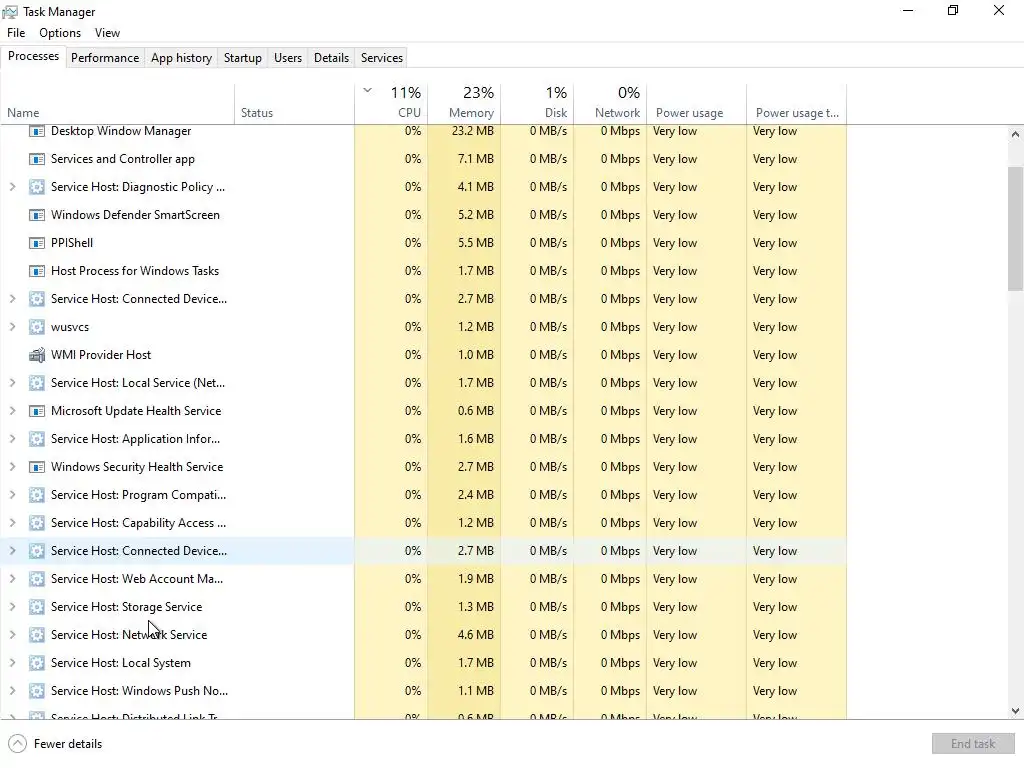The image size is (1024, 768).
Task: Expand Service Host: Application Infor... group
Action: [12, 439]
